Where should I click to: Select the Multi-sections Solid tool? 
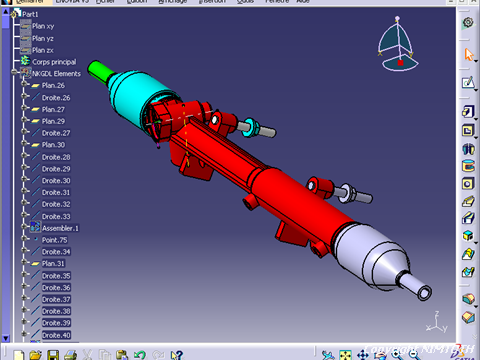pyautogui.click(x=468, y=254)
